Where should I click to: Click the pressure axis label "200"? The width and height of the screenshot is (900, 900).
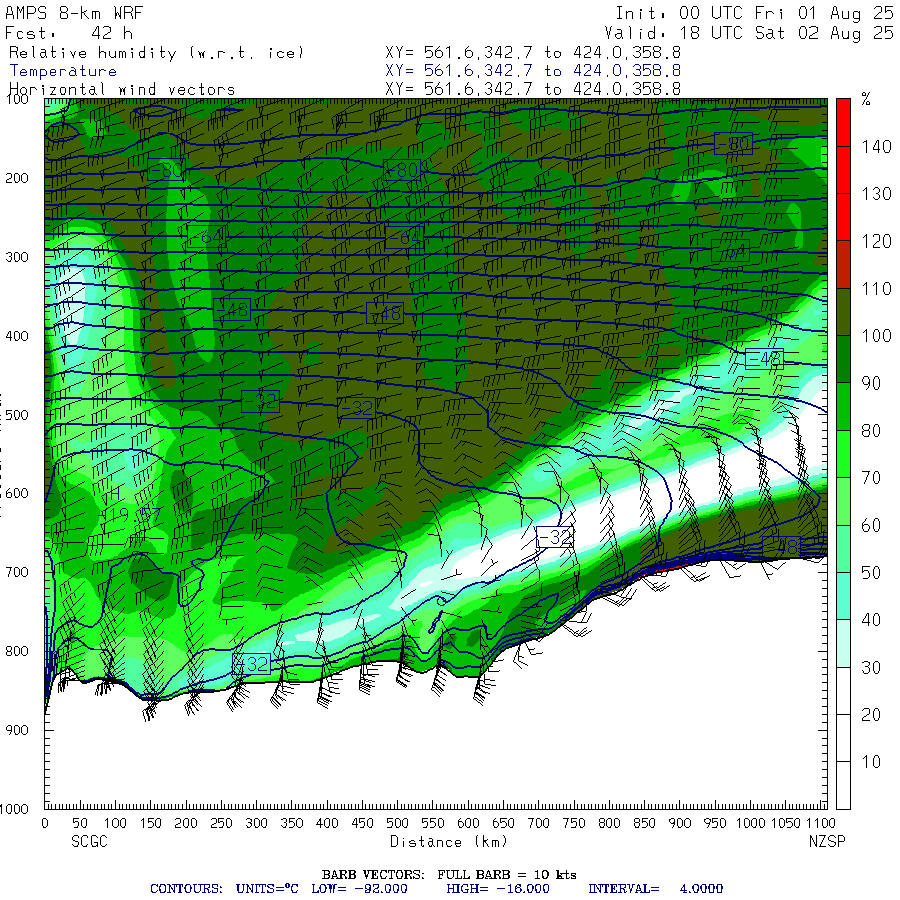pyautogui.click(x=17, y=179)
